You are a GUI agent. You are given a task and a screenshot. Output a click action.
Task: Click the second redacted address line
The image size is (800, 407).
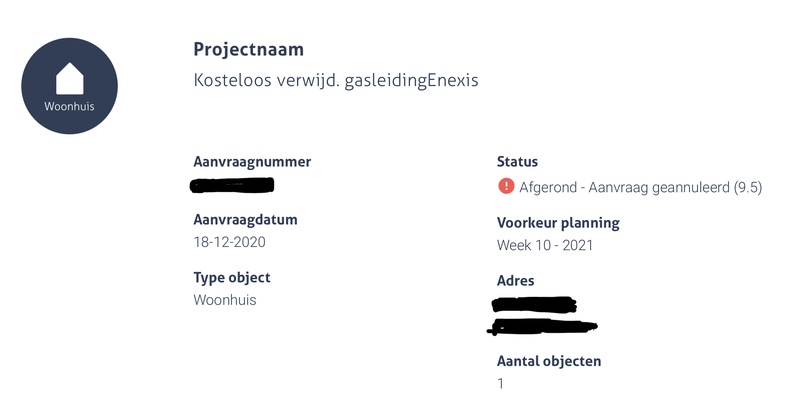coord(545,324)
